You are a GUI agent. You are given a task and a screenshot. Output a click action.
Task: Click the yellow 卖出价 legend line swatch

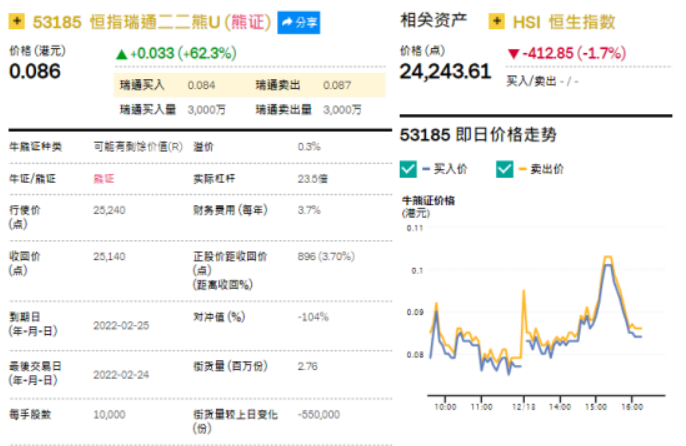point(522,169)
